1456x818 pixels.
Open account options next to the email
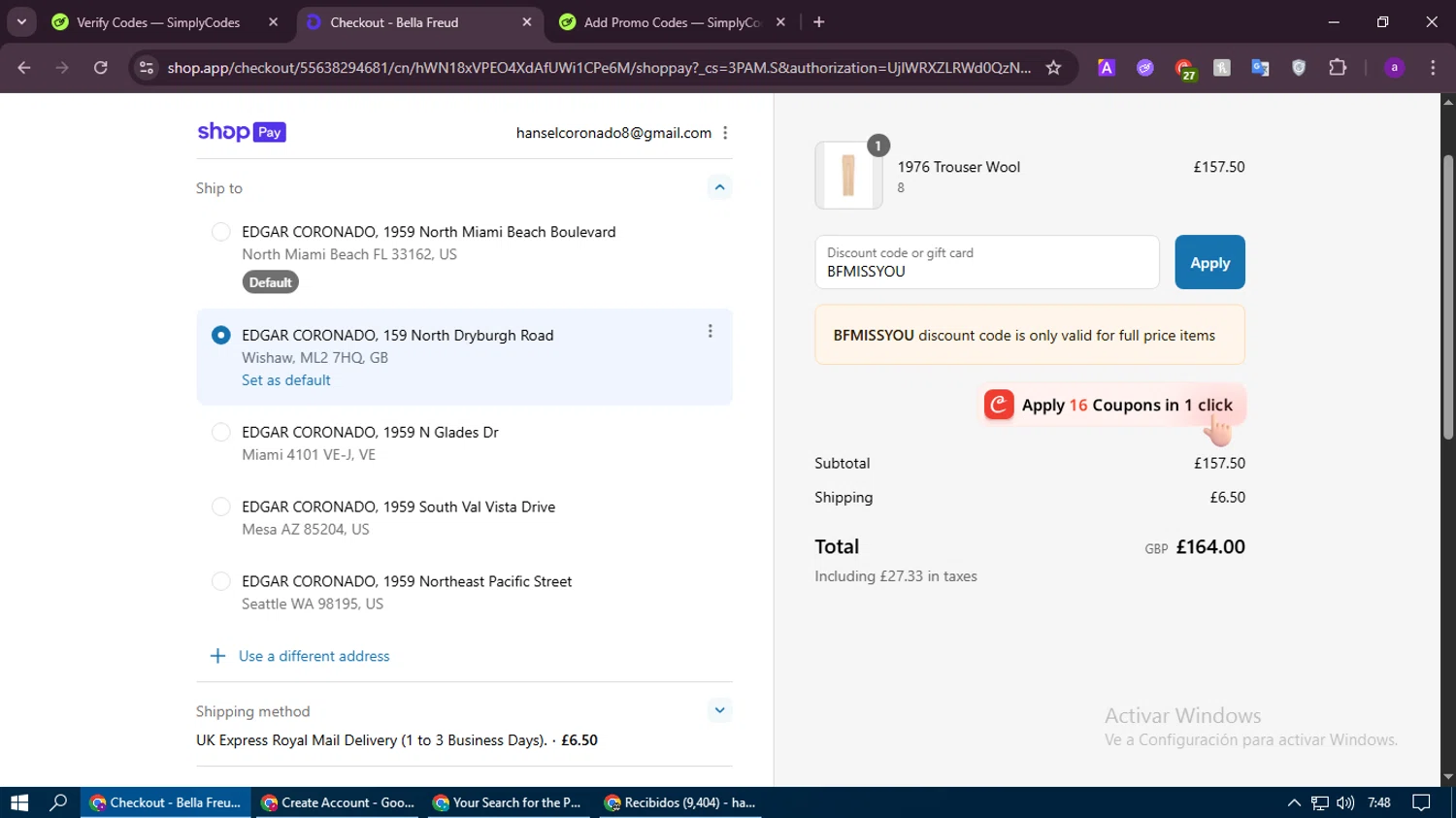click(x=725, y=133)
